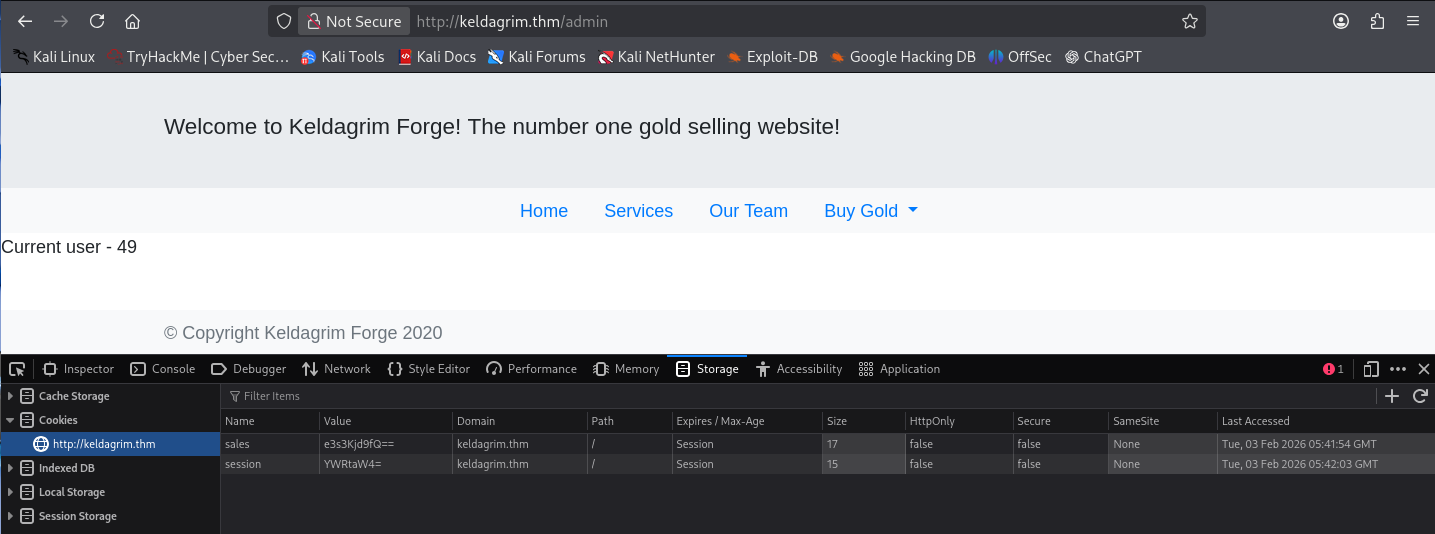This screenshot has height=534, width=1435.
Task: Open the extensions puzzle icon
Action: 1377,21
